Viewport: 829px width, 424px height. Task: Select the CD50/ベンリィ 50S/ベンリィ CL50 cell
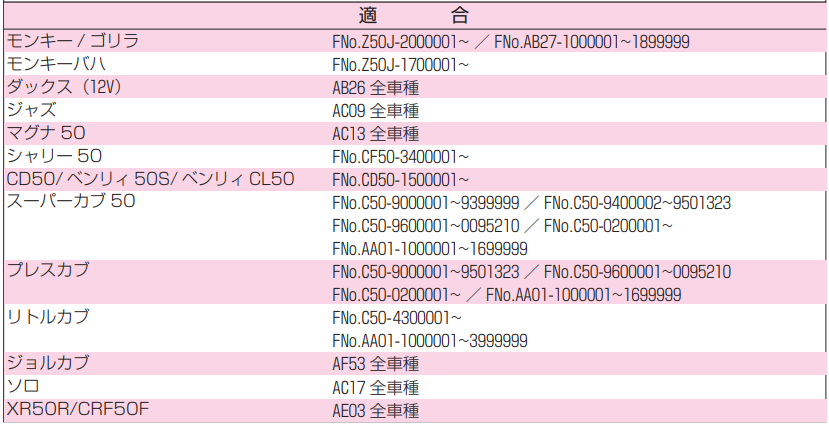[151, 179]
